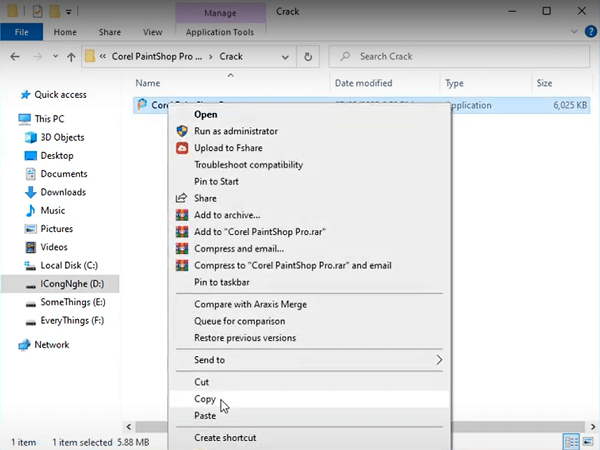Viewport: 600px width, 450px height.
Task: Choose Add to archive...
Action: (x=227, y=215)
